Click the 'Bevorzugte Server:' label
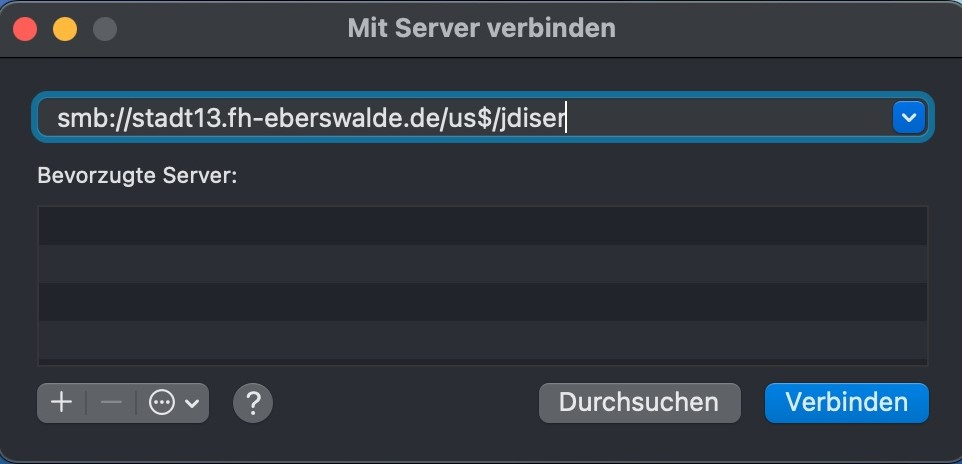The height and width of the screenshot is (464, 962). 137,176
